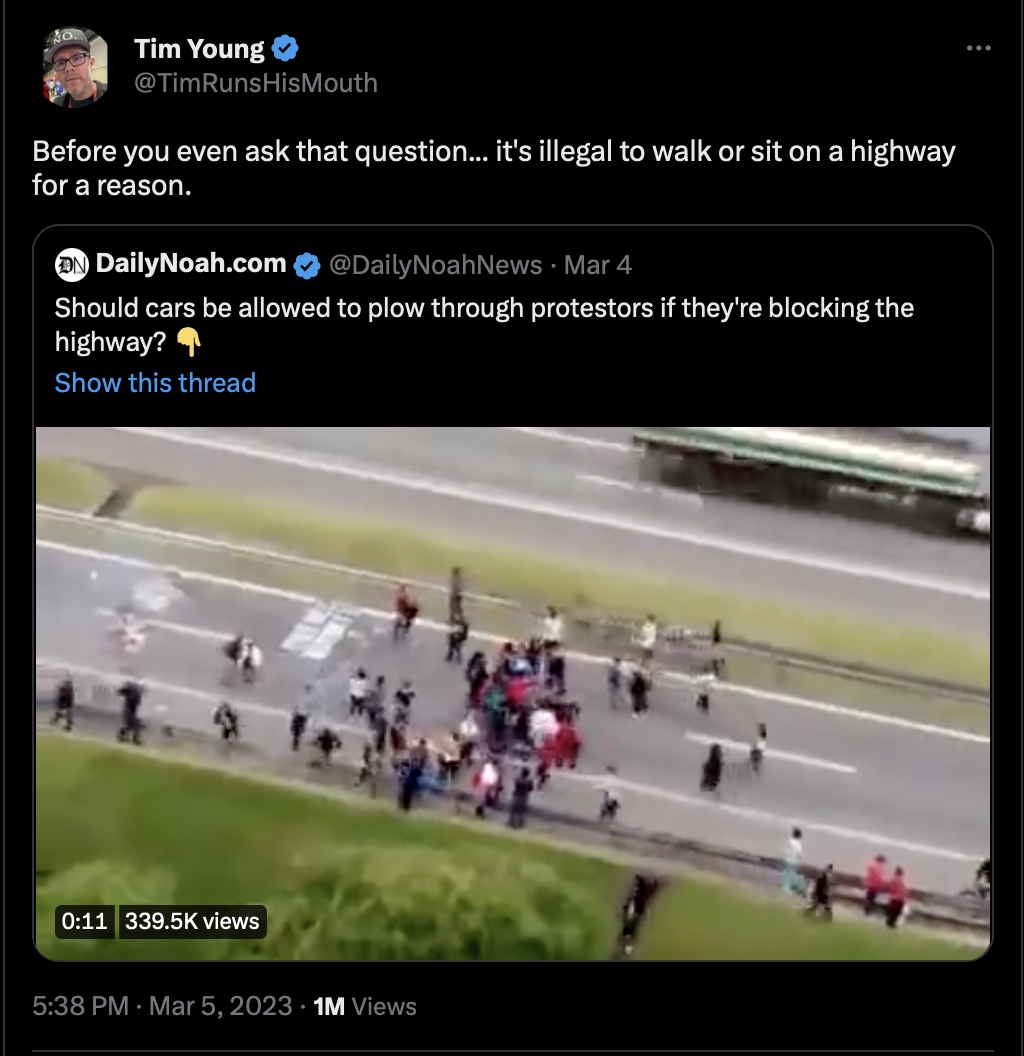
Task: Click the 0:11 video duration badge
Action: [x=84, y=921]
